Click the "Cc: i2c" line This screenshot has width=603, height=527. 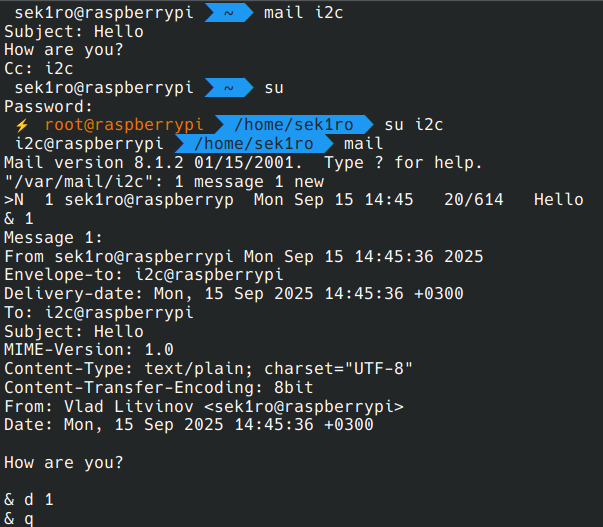(x=38, y=69)
